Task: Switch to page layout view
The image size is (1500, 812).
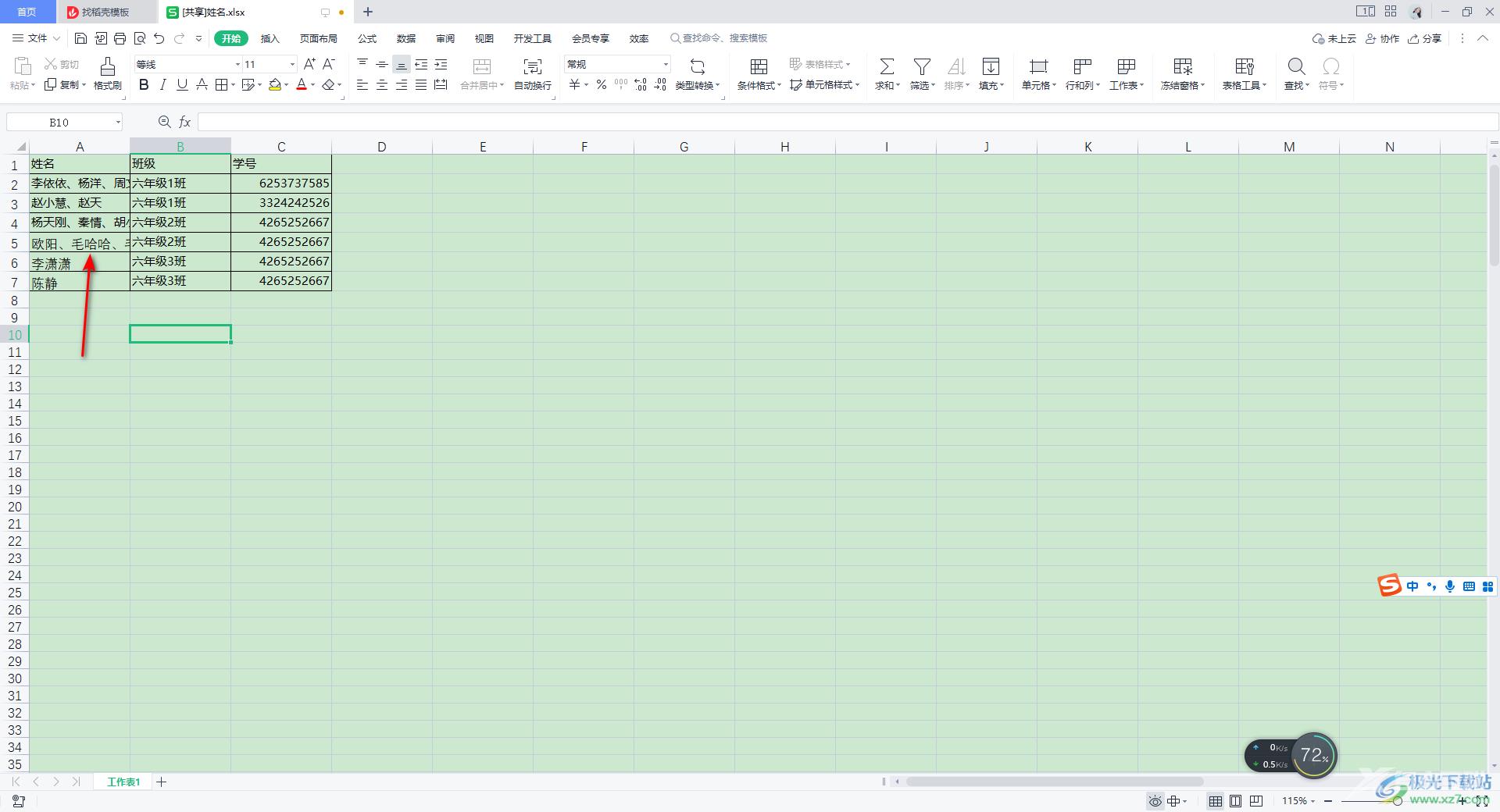Action: point(1236,801)
